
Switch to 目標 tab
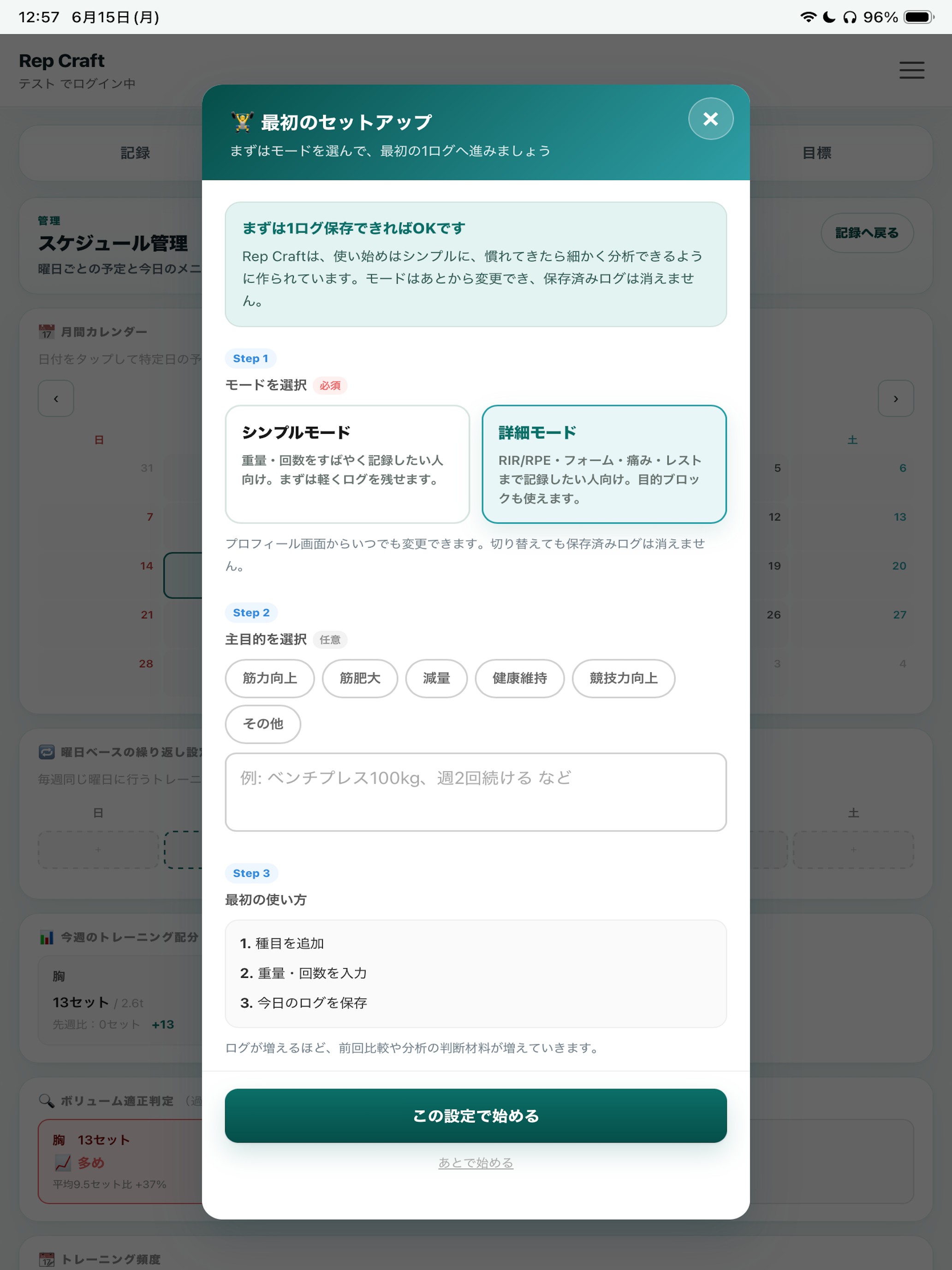tap(816, 153)
